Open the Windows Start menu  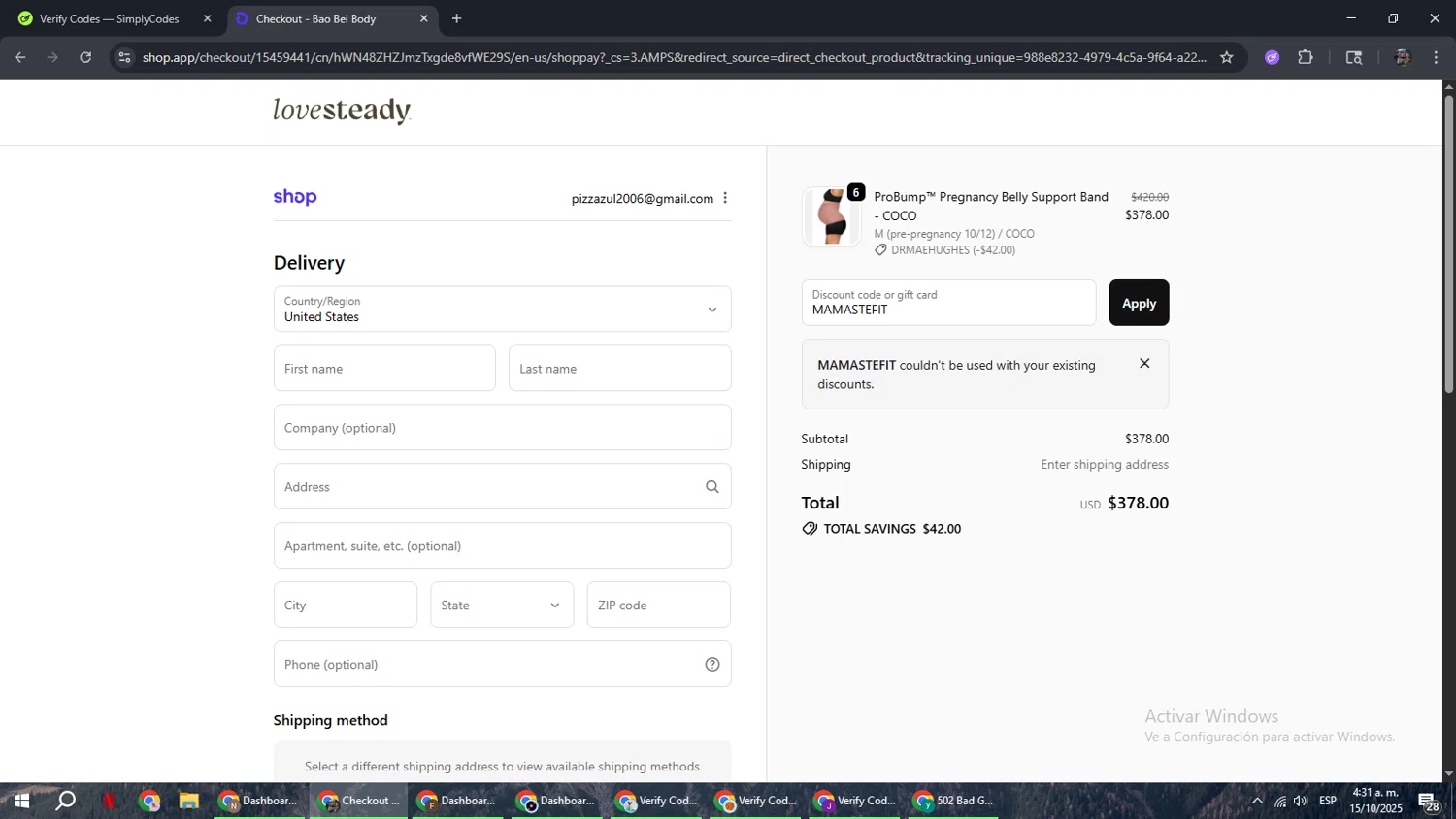(20, 801)
